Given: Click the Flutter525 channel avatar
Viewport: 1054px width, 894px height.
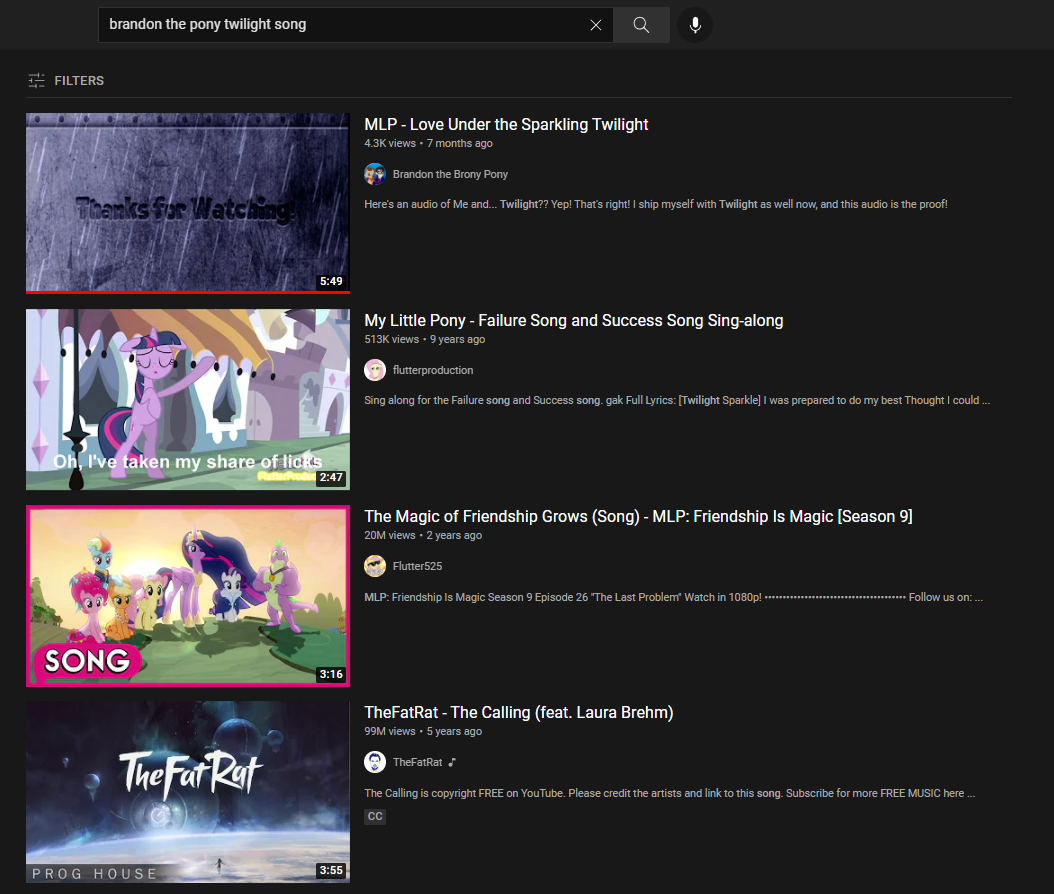Looking at the screenshot, I should (375, 566).
